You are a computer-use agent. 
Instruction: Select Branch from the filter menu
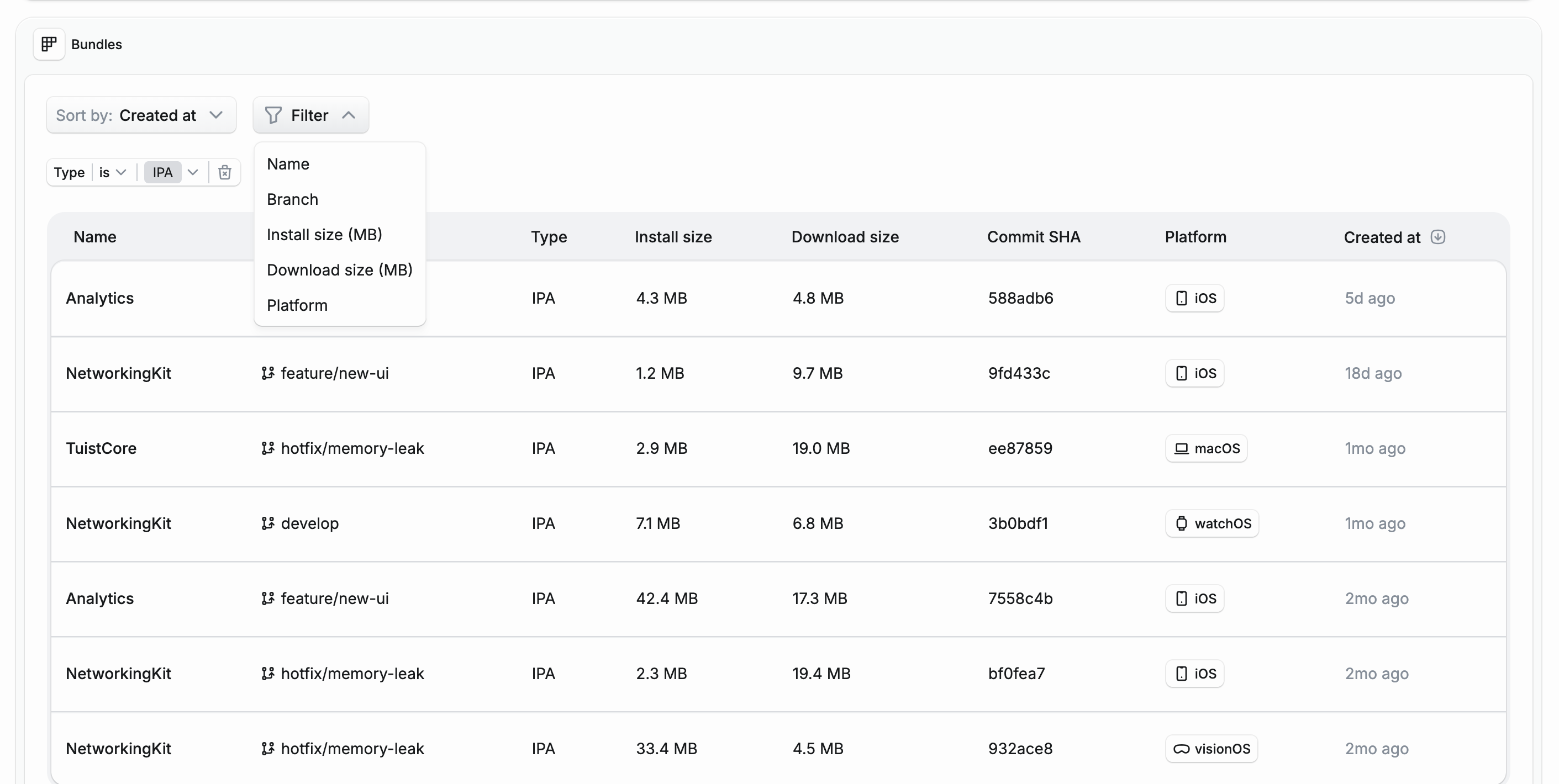click(x=292, y=199)
